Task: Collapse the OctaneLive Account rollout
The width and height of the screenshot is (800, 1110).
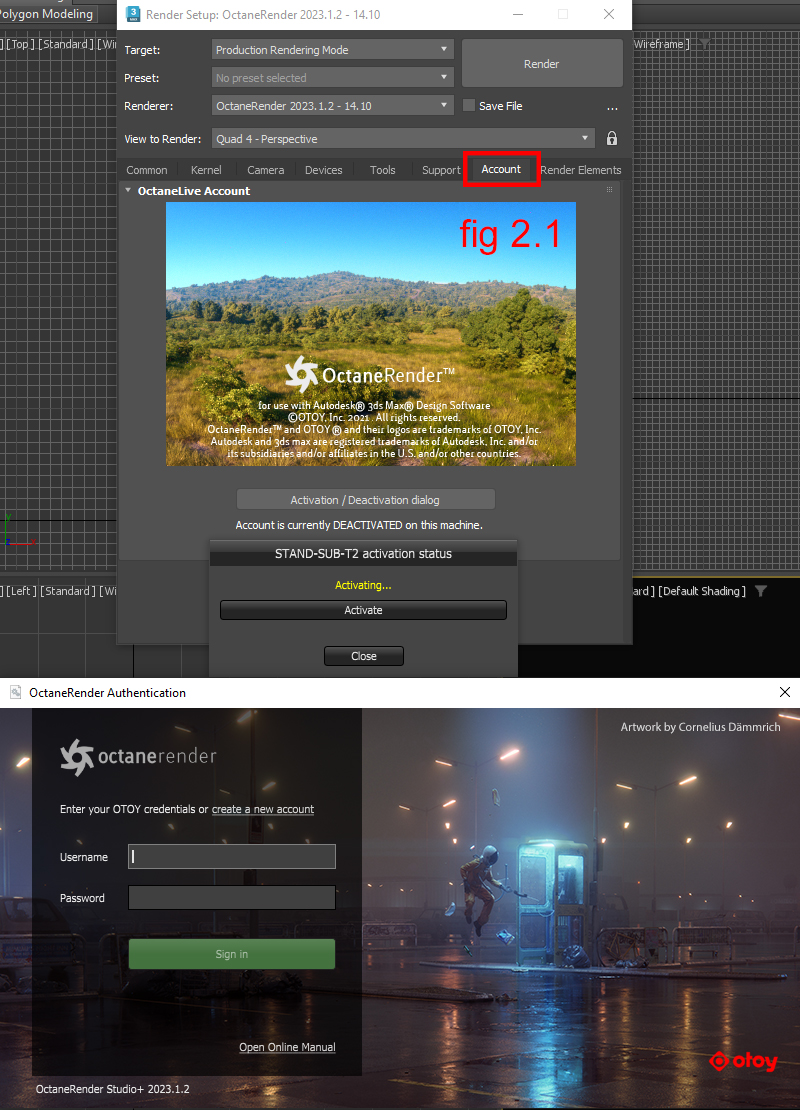Action: [x=128, y=190]
